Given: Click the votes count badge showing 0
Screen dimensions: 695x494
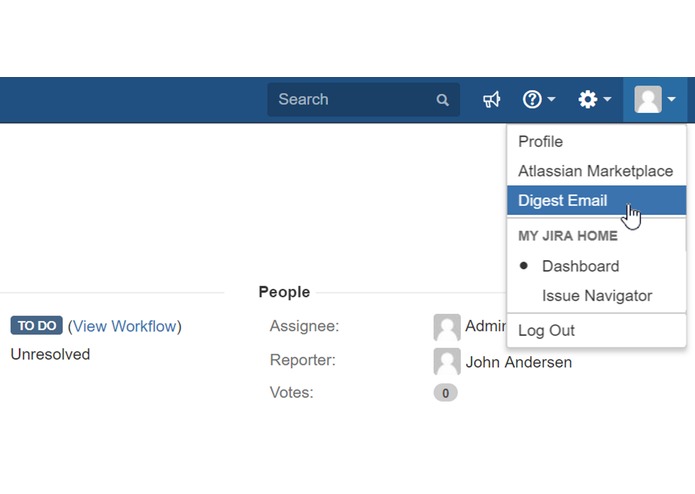Looking at the screenshot, I should (445, 393).
